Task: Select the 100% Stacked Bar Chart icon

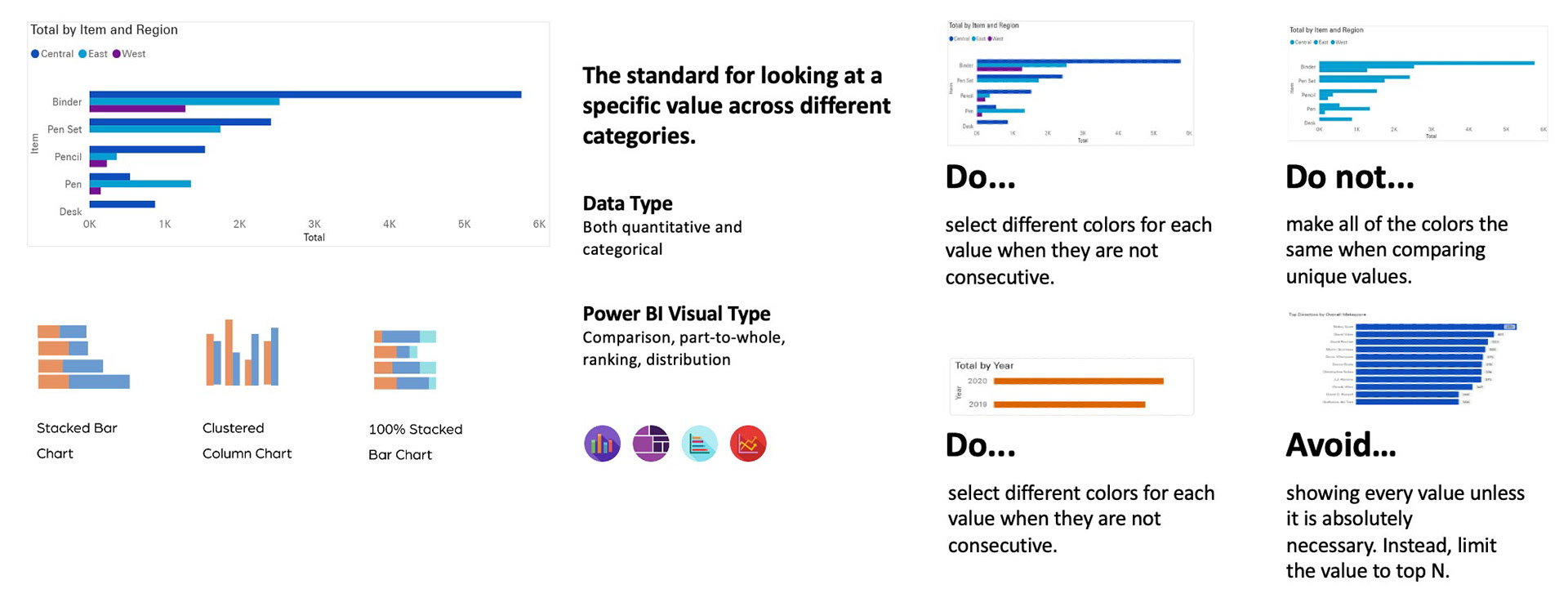Action: (x=405, y=359)
